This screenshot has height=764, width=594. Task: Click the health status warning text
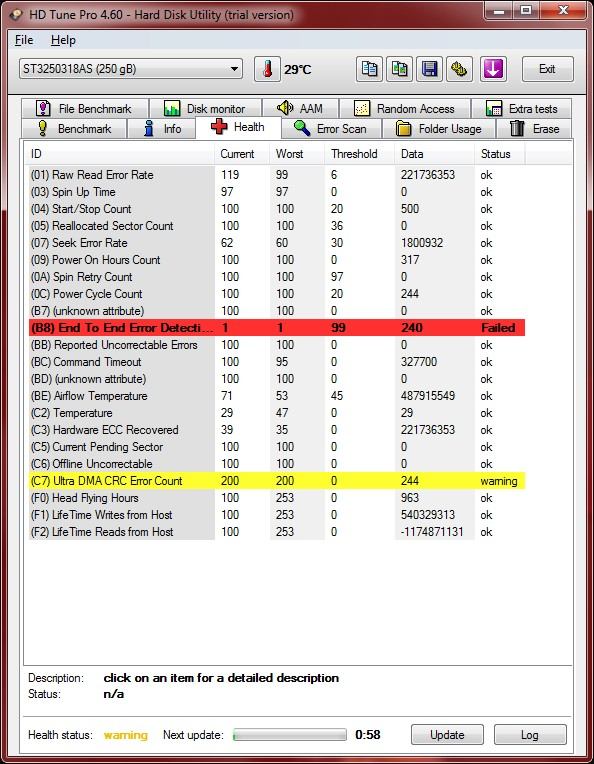pos(126,735)
